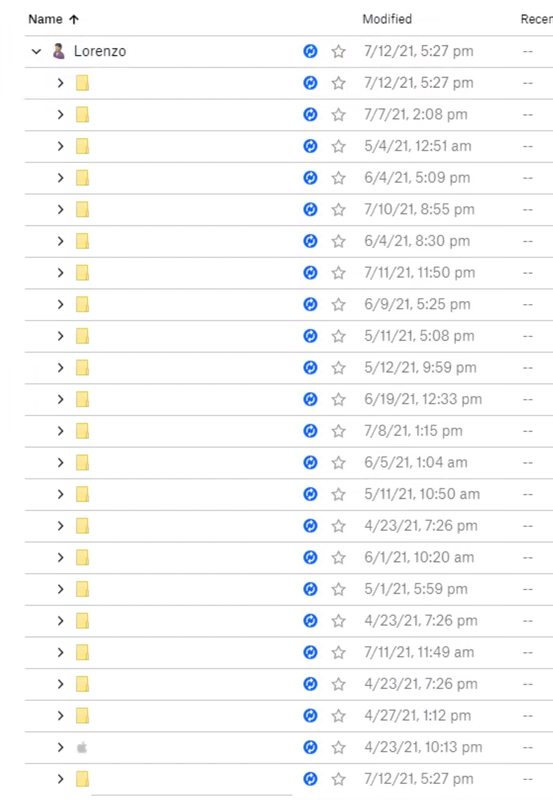This screenshot has height=800, width=553.
Task: Expand folder modified 5/11/21, 5:08 pm
Action: (x=61, y=336)
